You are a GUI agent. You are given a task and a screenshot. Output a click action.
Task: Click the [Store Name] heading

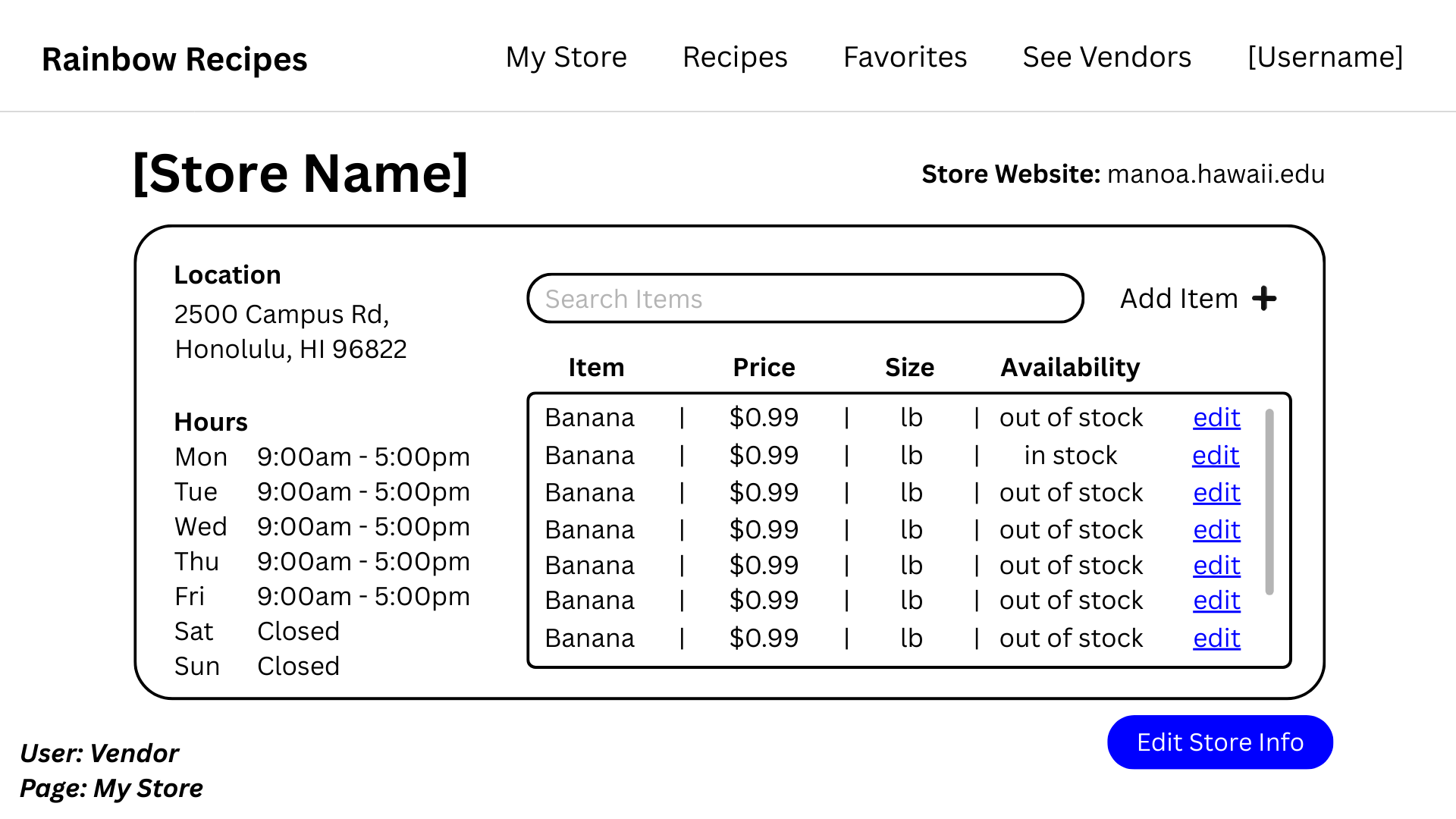300,174
